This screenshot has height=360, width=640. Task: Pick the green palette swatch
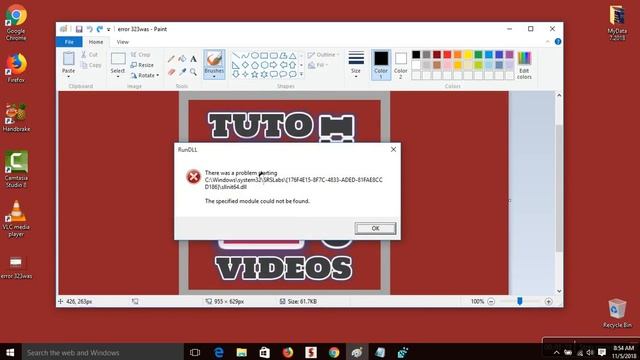coord(478,54)
